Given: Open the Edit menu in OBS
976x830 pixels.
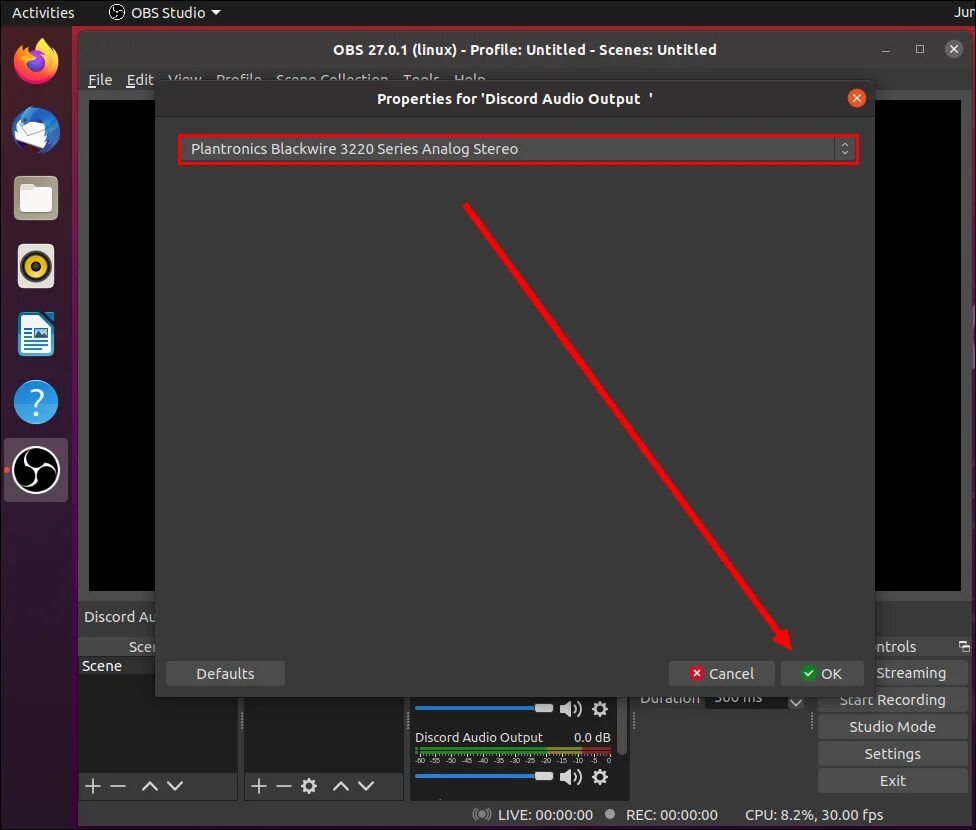Looking at the screenshot, I should tap(140, 80).
